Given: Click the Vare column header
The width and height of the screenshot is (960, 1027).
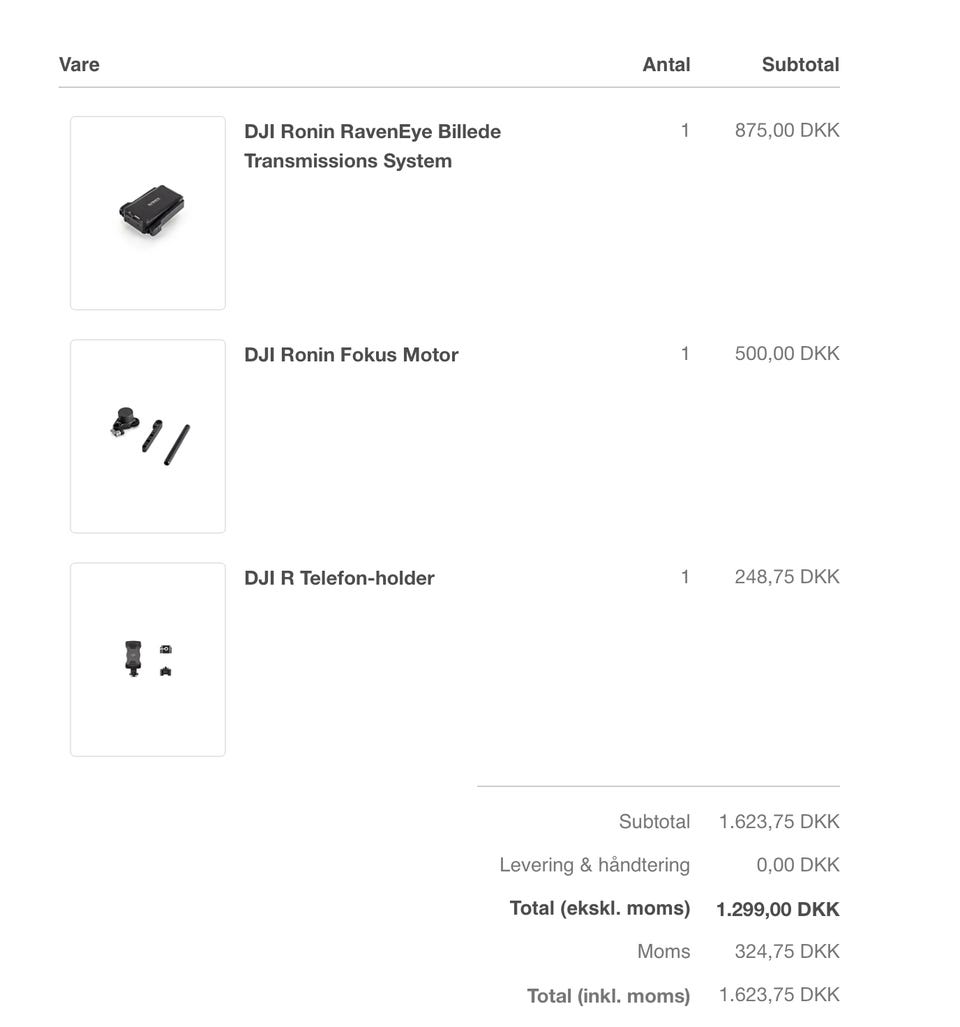Looking at the screenshot, I should point(79,65).
